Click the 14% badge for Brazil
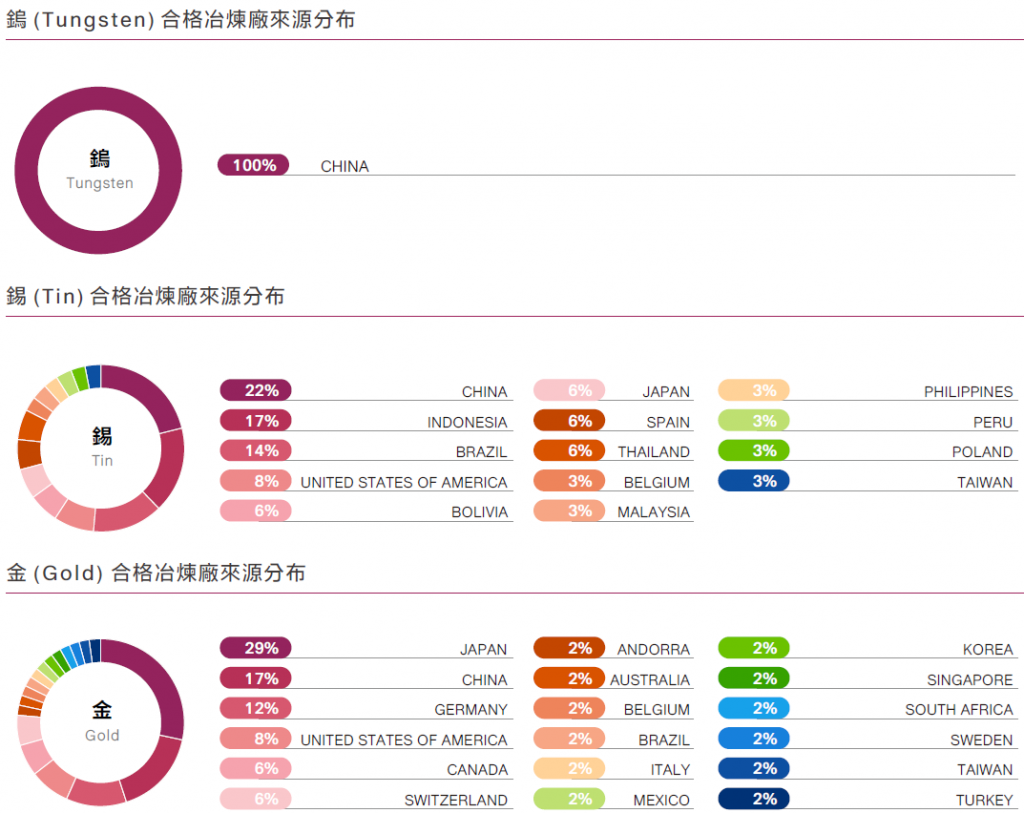Screen dimensions: 1024x813 point(256,451)
